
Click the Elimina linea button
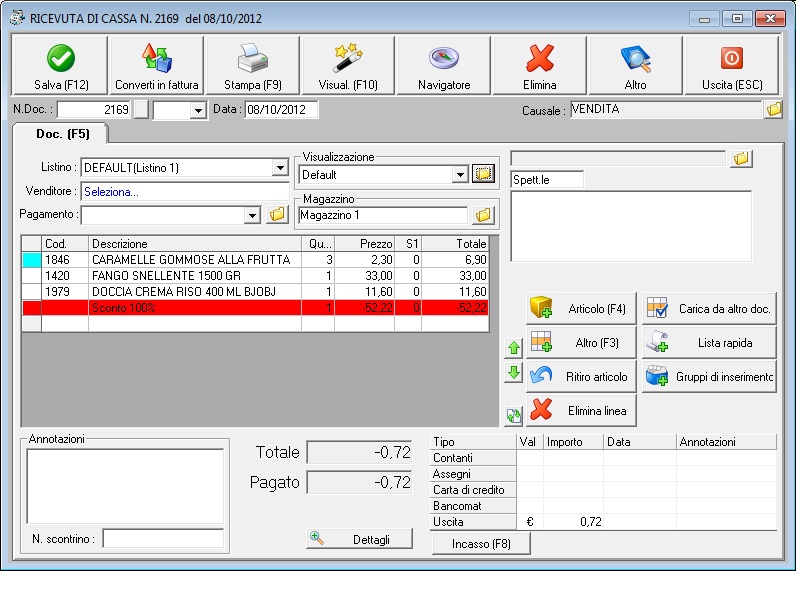tap(581, 411)
